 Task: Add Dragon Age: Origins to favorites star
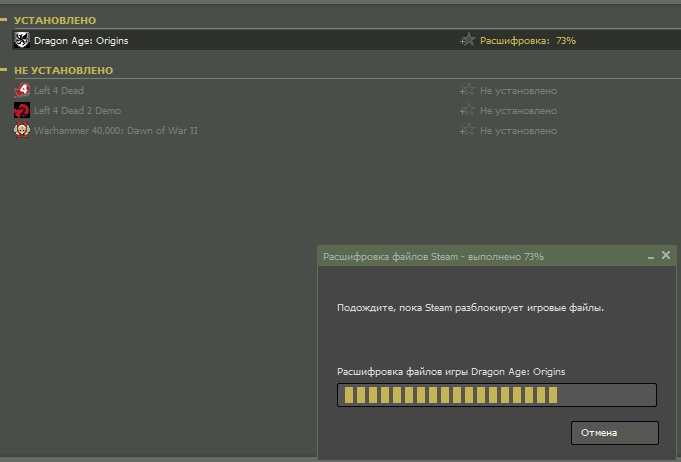pos(468,40)
